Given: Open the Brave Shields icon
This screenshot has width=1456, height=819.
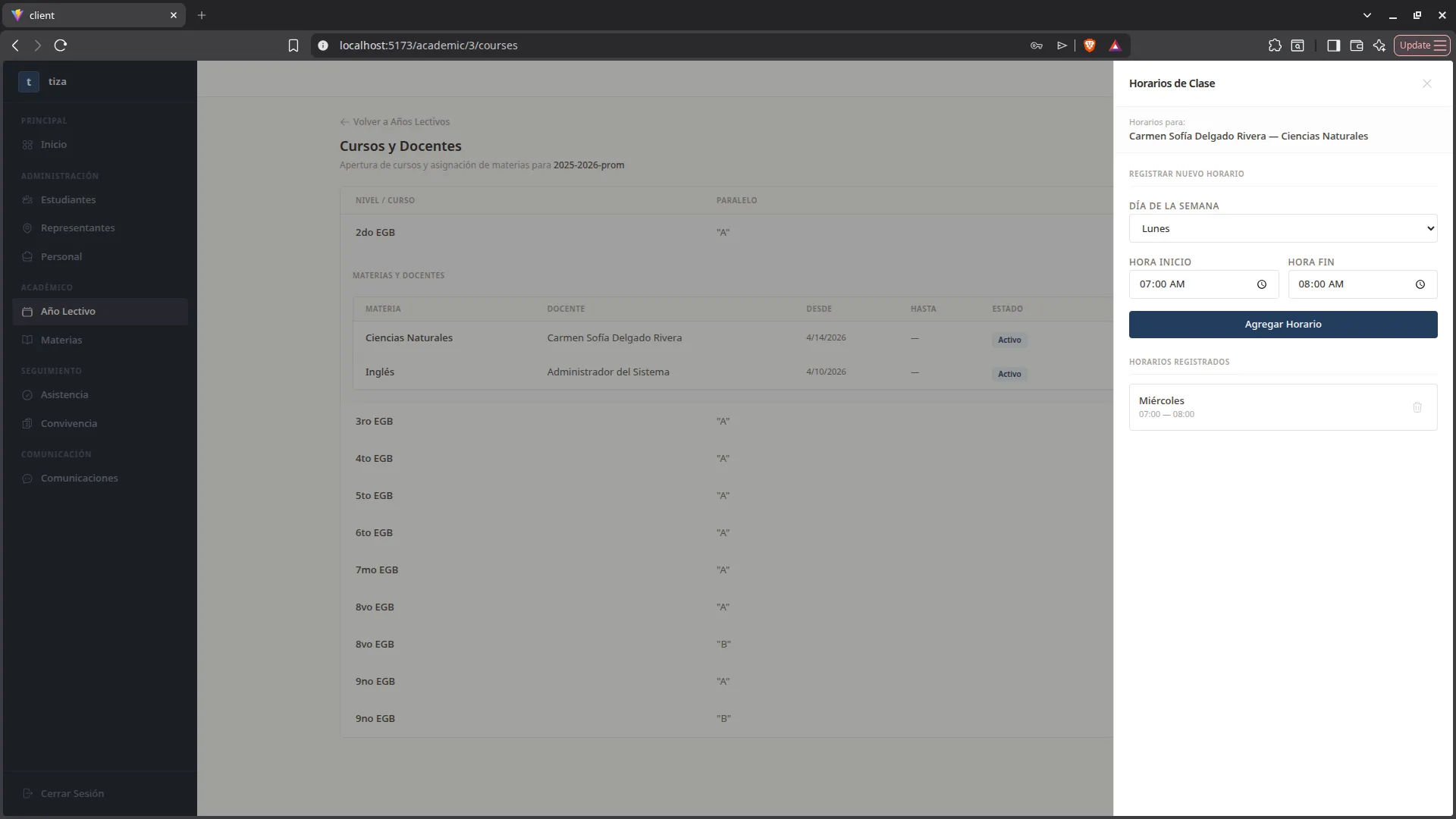Looking at the screenshot, I should pyautogui.click(x=1089, y=45).
